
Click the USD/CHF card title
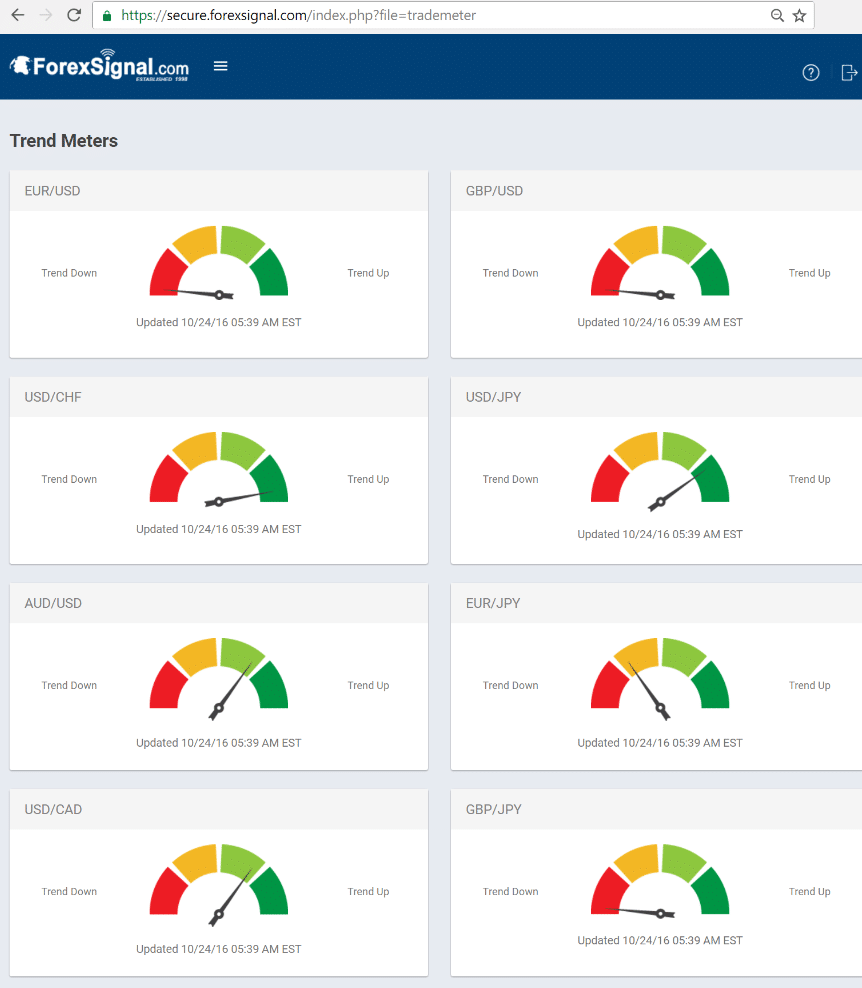coord(53,397)
